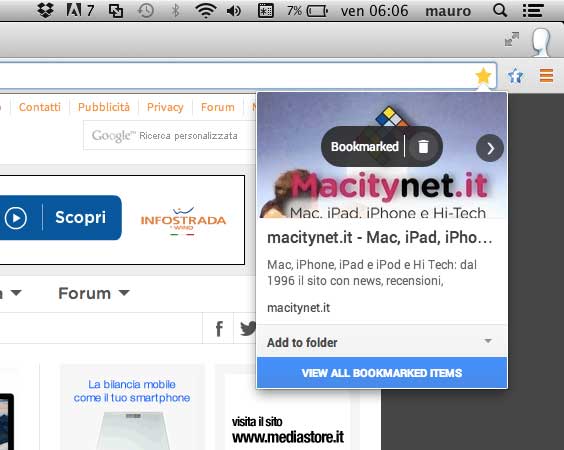Click the yellow bookmark star in address bar
The height and width of the screenshot is (450, 564).
click(483, 76)
